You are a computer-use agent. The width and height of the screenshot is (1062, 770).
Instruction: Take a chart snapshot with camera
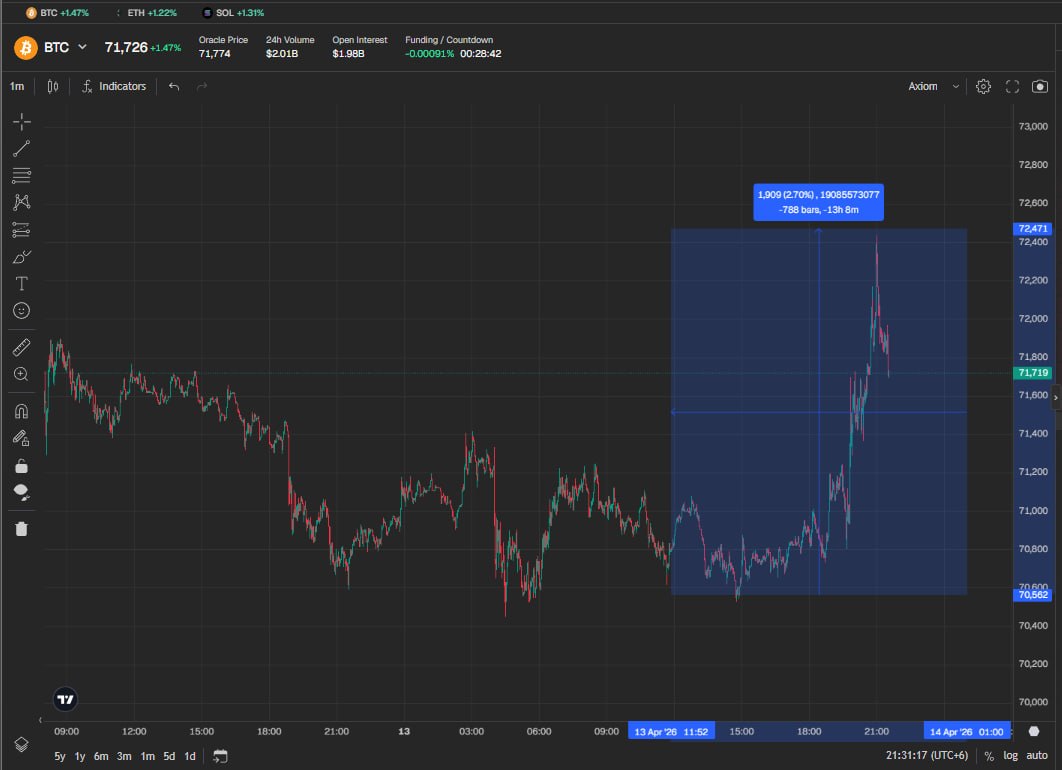[1040, 86]
